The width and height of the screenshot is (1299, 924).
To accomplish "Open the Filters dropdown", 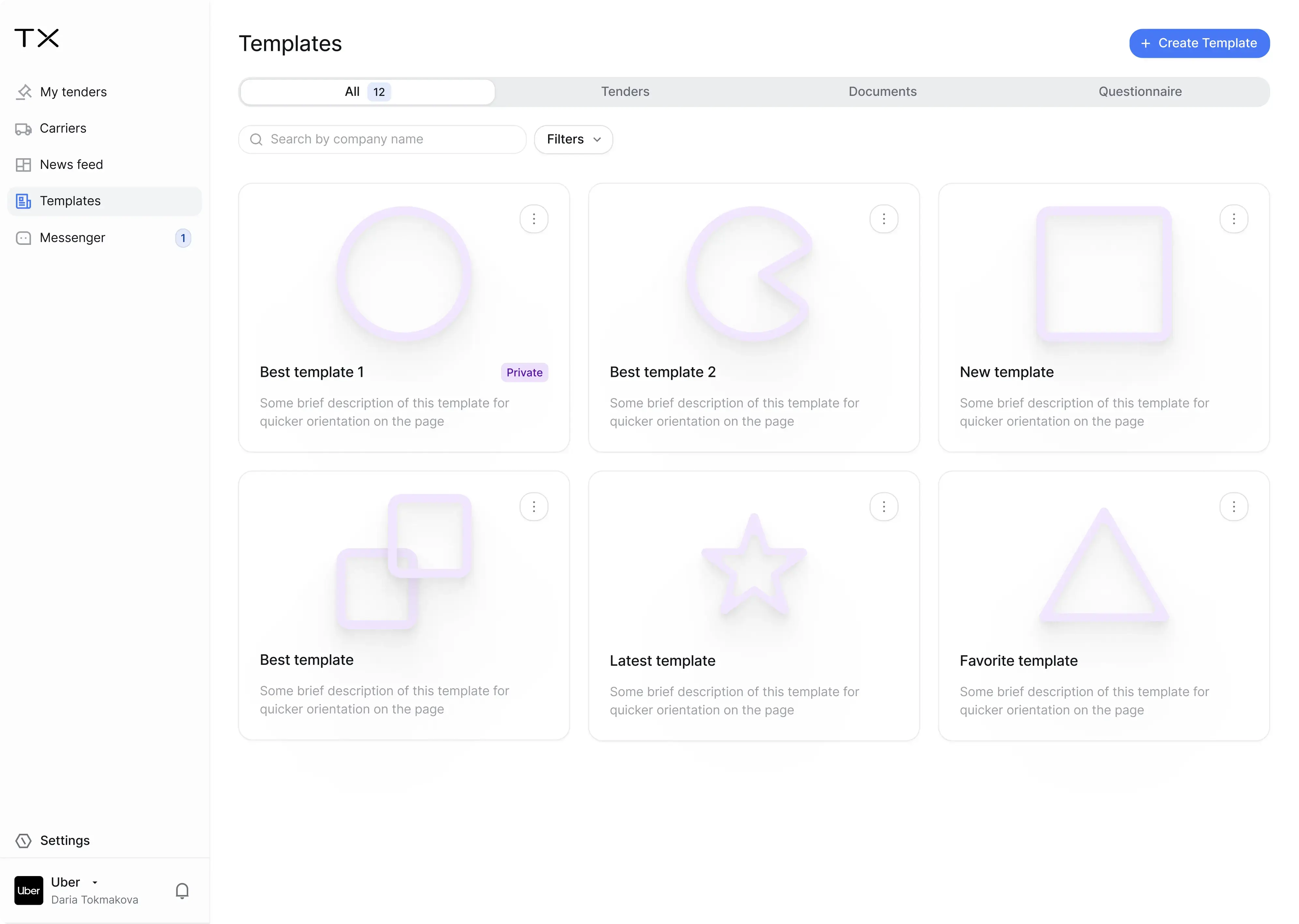I will click(573, 140).
